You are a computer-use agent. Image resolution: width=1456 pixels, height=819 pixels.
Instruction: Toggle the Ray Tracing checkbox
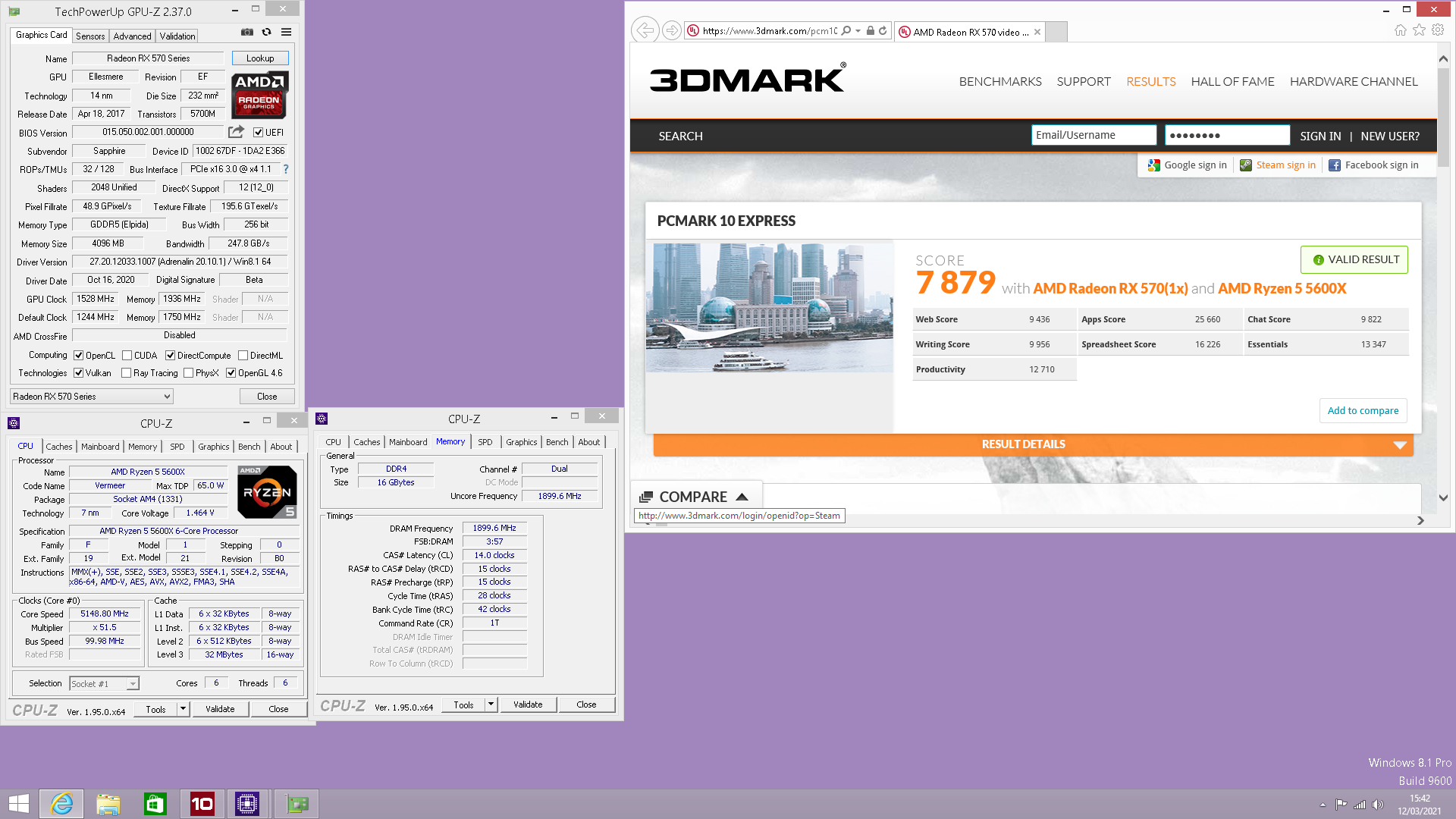(x=126, y=372)
